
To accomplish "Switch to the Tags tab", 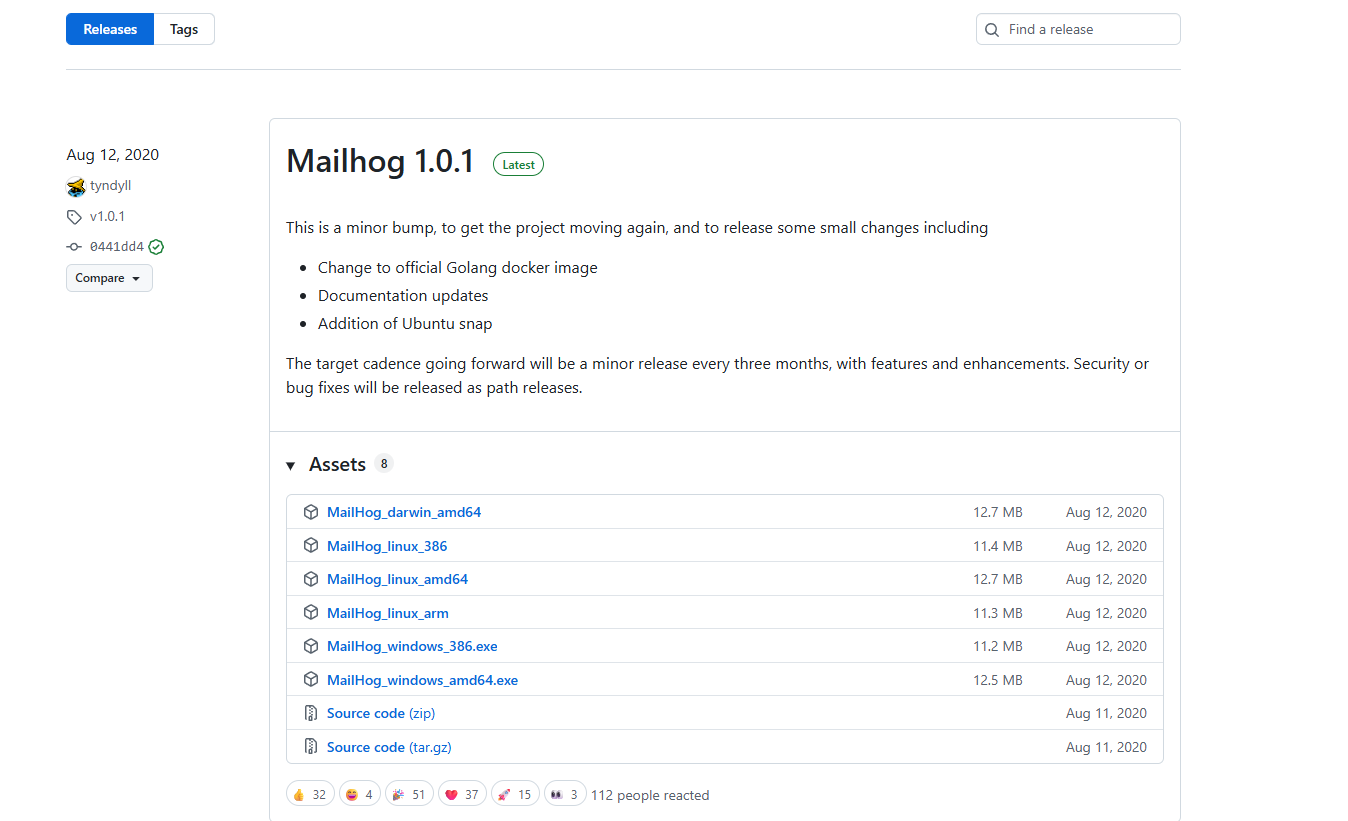I will [x=184, y=29].
